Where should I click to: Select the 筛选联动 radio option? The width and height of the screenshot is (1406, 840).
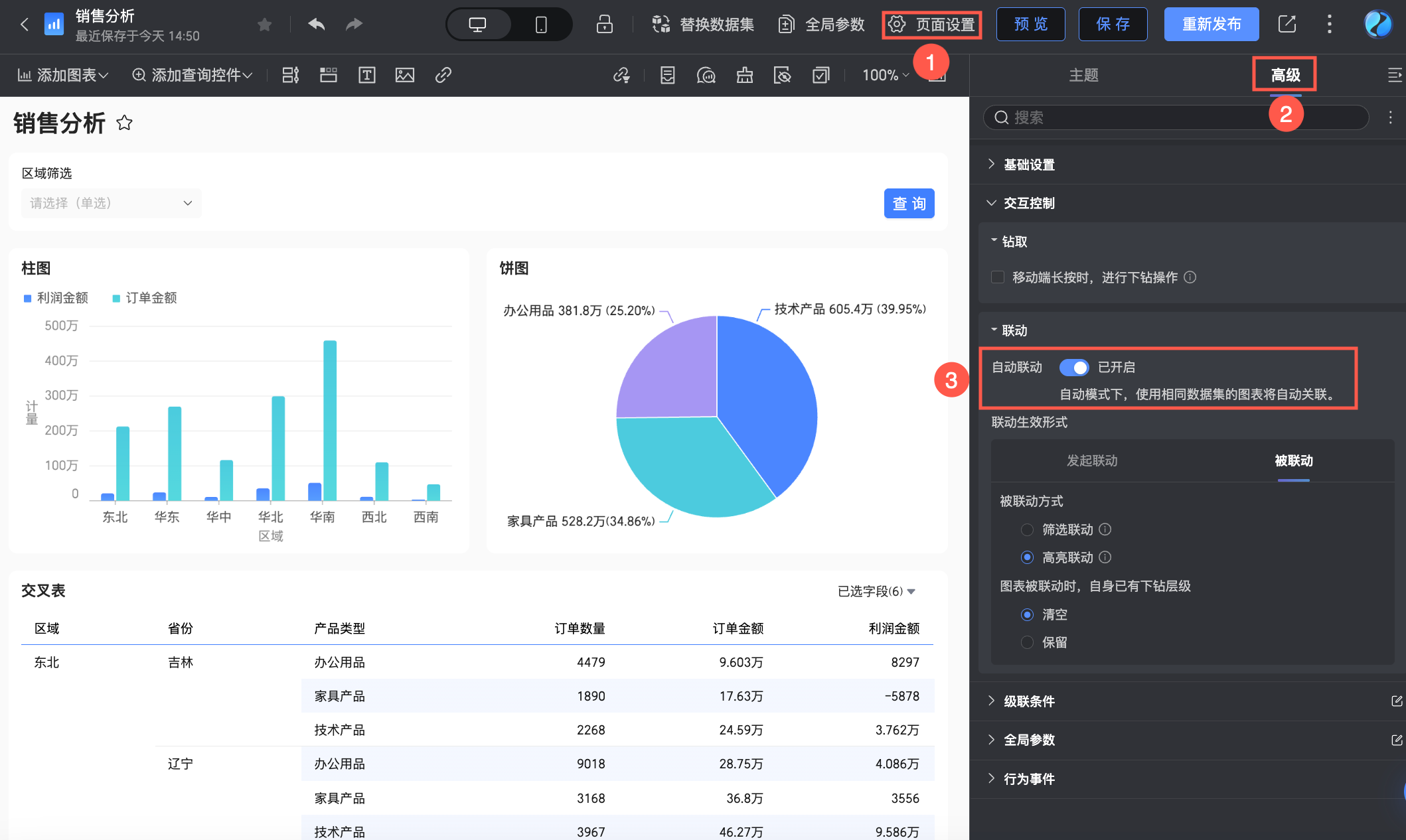pos(1027,529)
